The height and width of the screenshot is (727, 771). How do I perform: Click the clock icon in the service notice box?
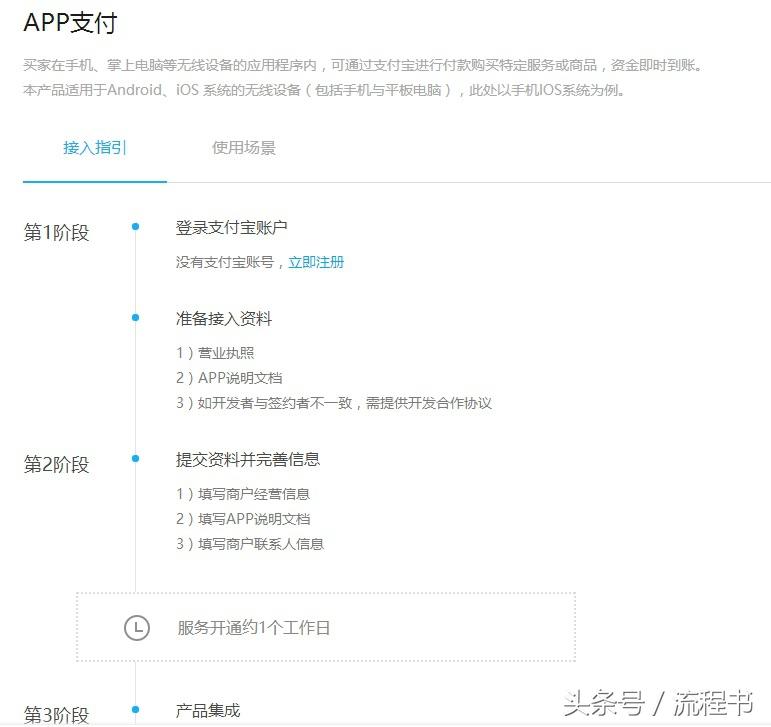[x=136, y=628]
